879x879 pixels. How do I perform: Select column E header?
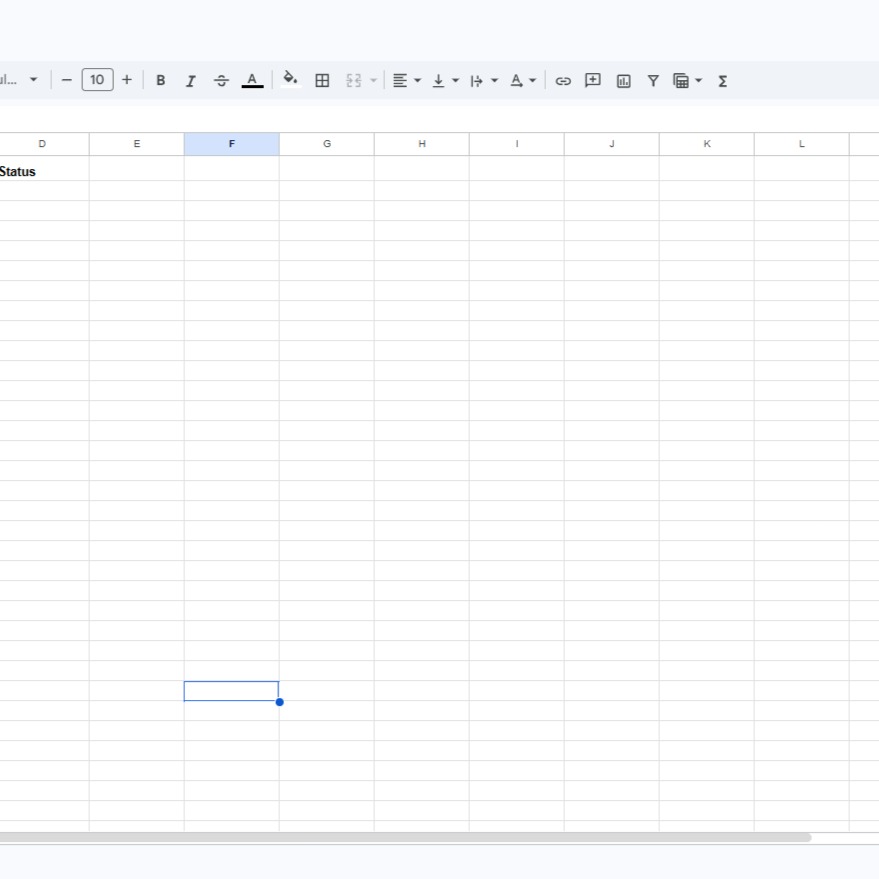137,144
